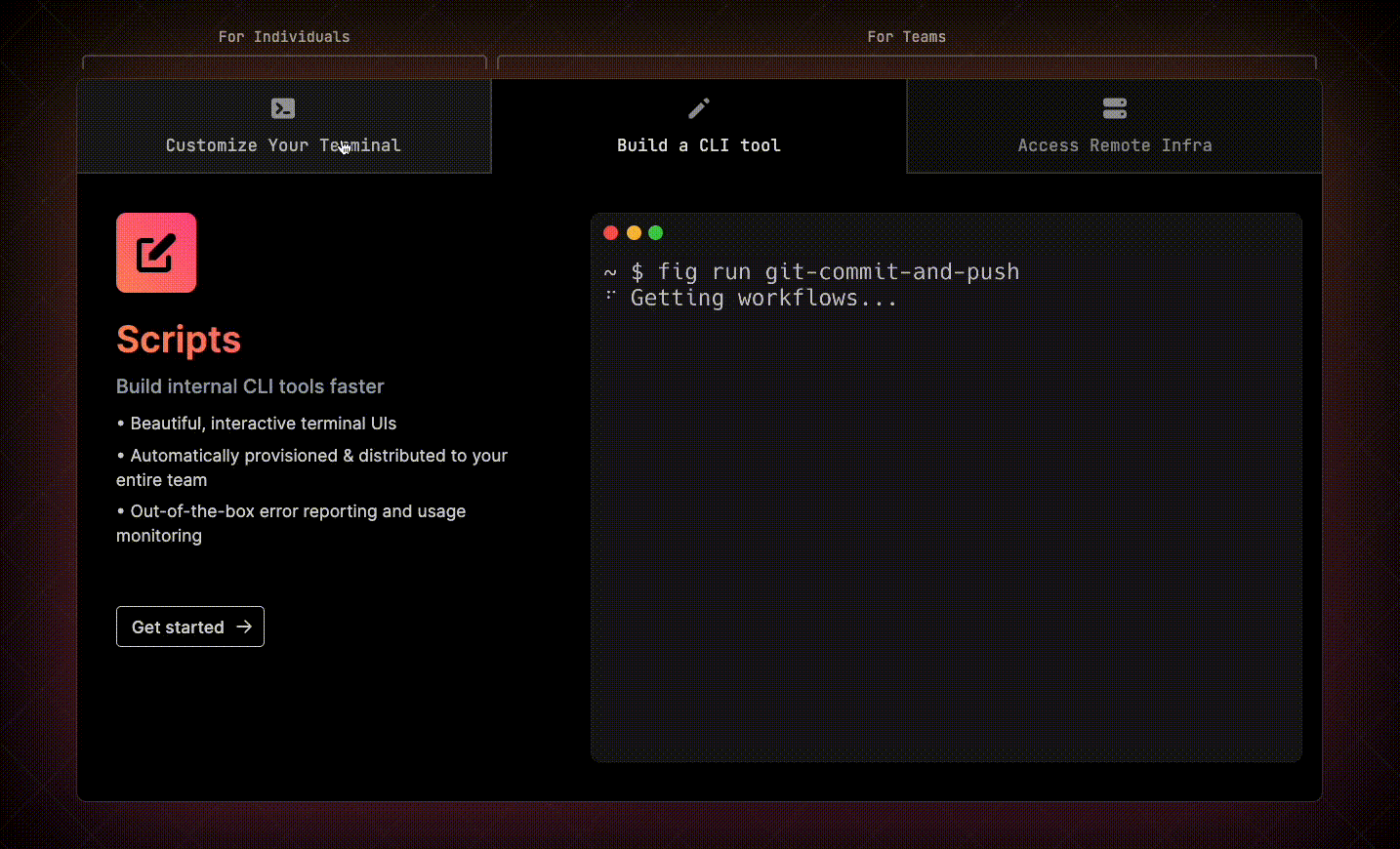Screen dimensions: 1400x849
Task: Click the yellow terminal window dot
Action: click(634, 232)
